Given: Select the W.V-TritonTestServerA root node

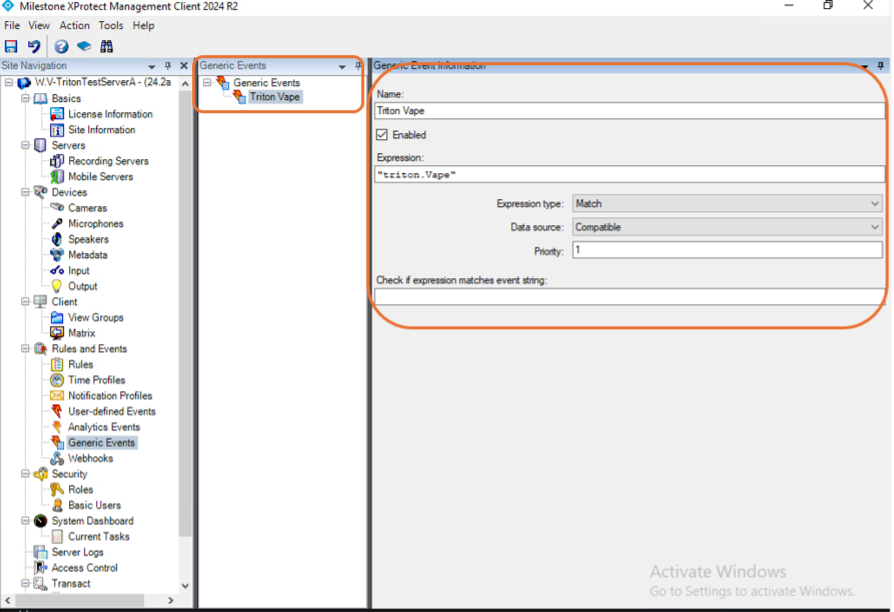Looking at the screenshot, I should pyautogui.click(x=103, y=82).
